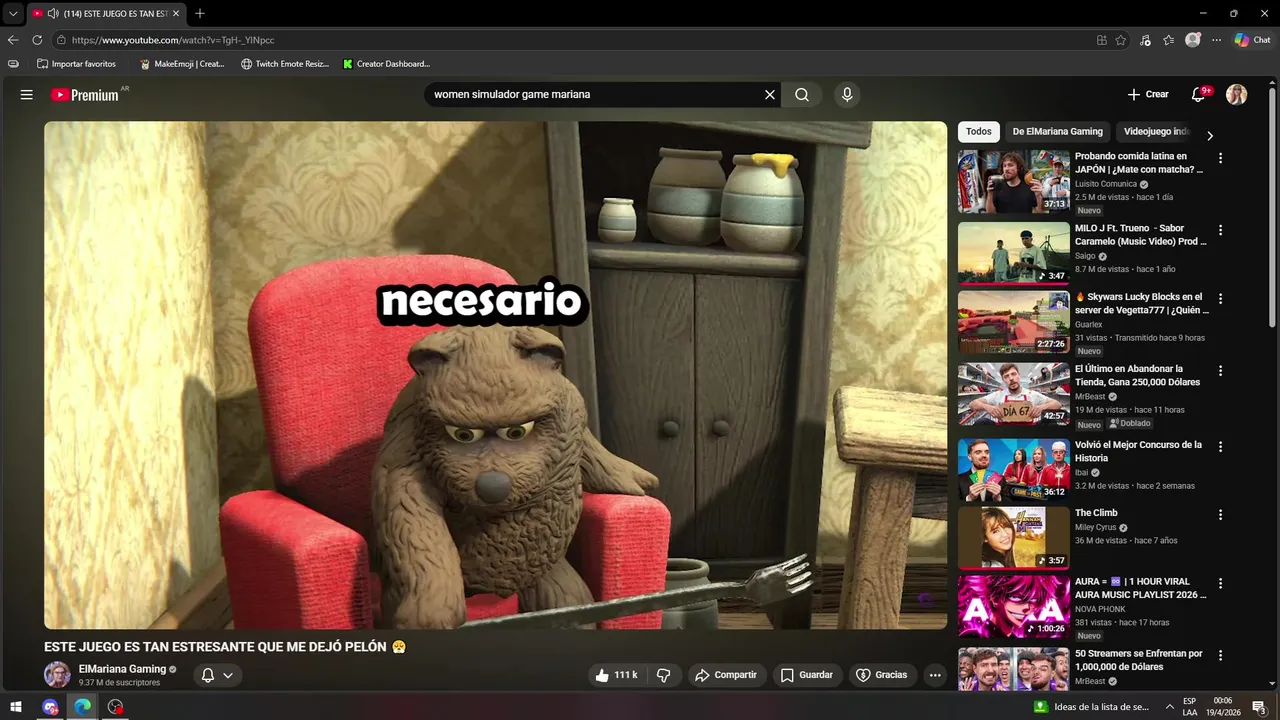Image resolution: width=1280 pixels, height=720 pixels.
Task: Add page to favorites with star icon
Action: tap(1121, 40)
